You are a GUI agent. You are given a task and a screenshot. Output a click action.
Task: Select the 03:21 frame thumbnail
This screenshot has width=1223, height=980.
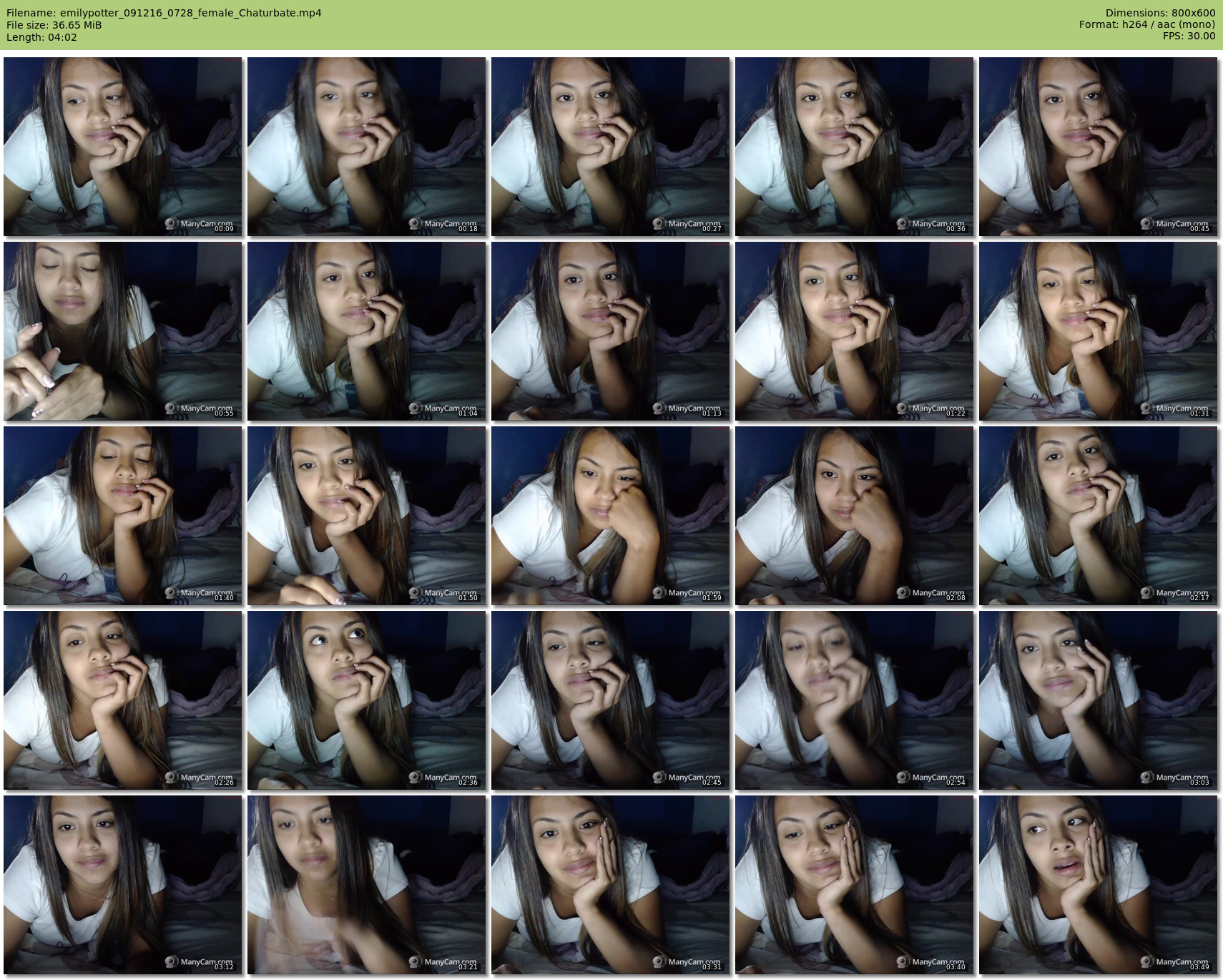point(367,885)
